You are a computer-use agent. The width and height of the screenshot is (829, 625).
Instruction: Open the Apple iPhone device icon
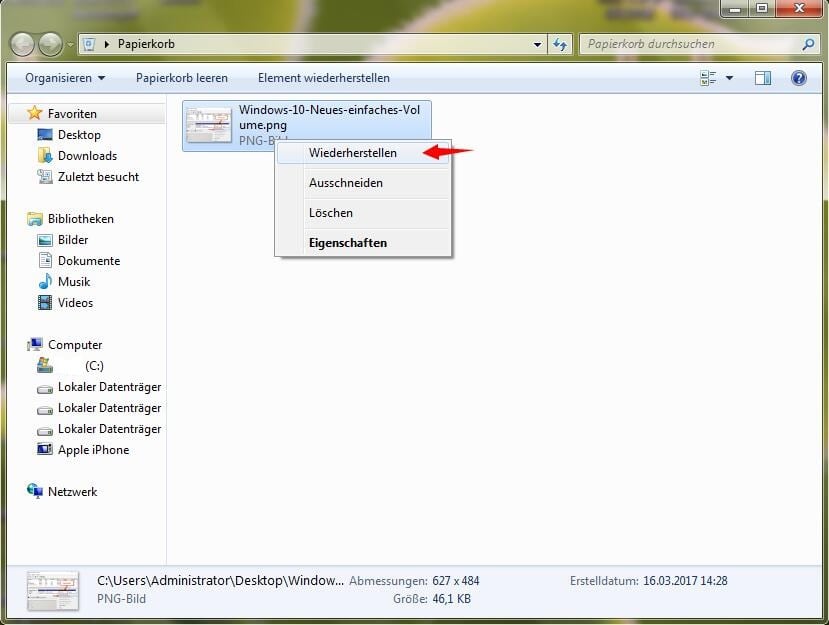click(x=45, y=450)
